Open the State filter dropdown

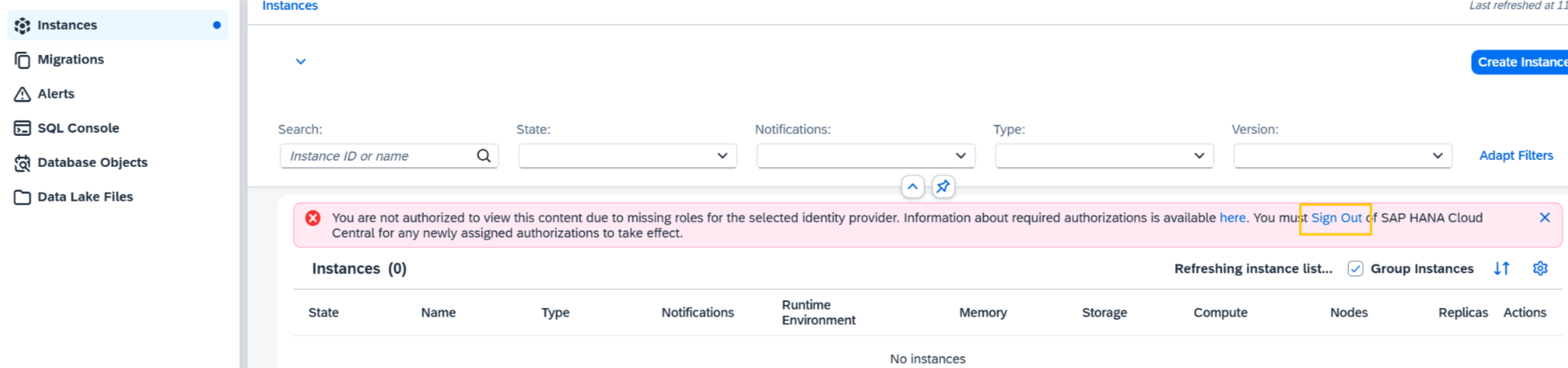pos(628,156)
